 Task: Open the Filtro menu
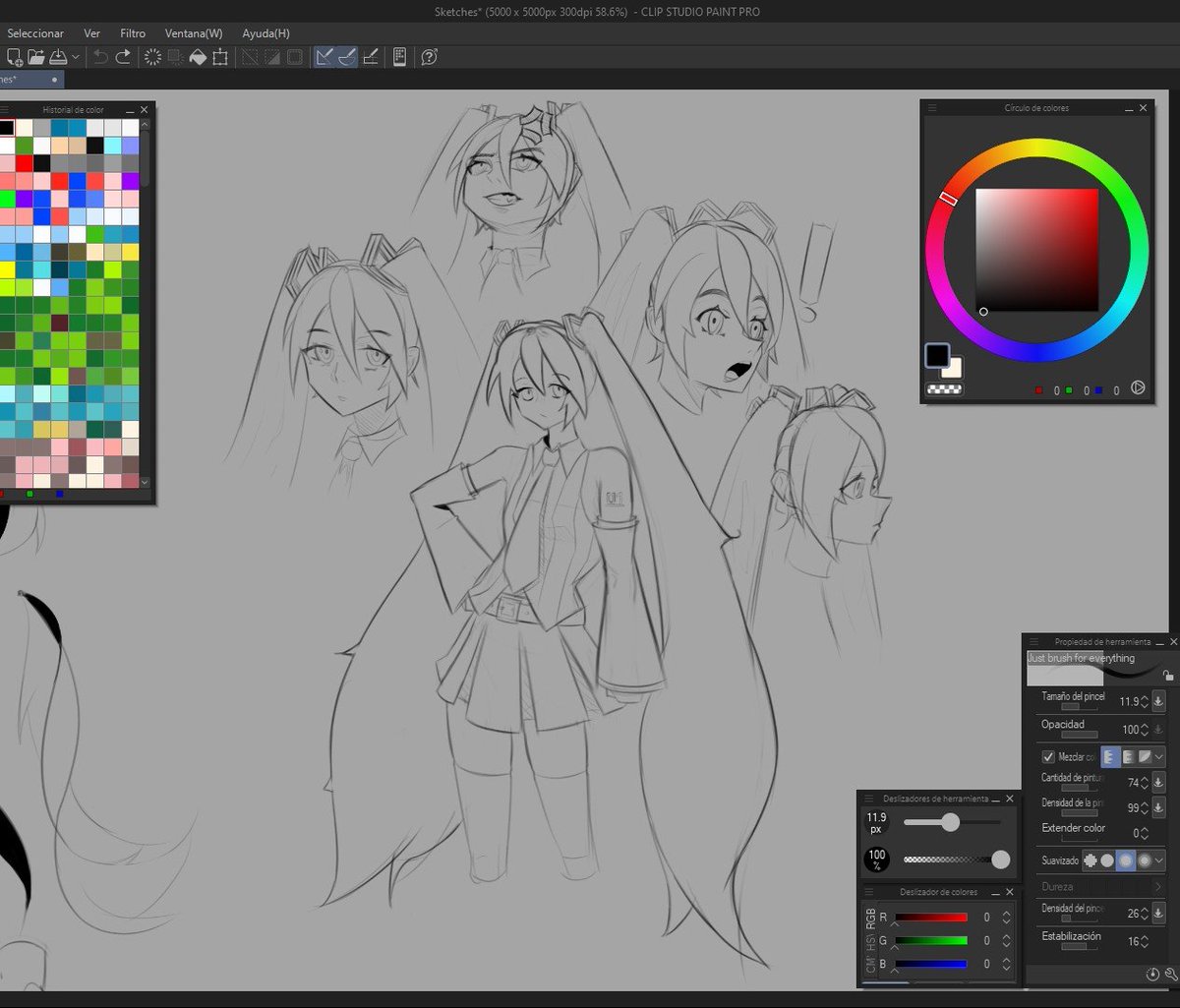pyautogui.click(x=133, y=33)
